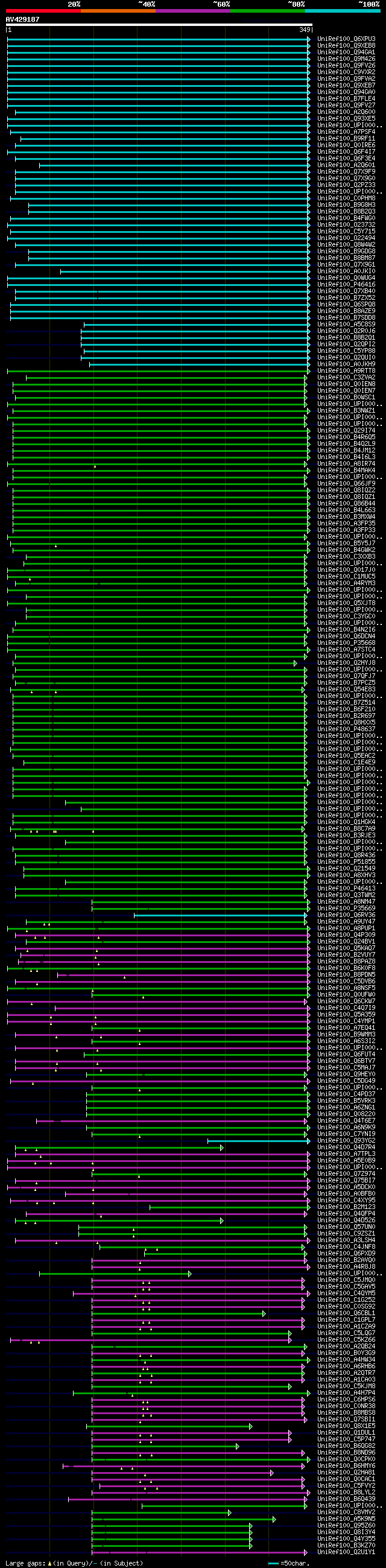Select the UniRef100_Q5KAQ7 label
Viewport: 386px width, 1568px height.
[x=346, y=948]
